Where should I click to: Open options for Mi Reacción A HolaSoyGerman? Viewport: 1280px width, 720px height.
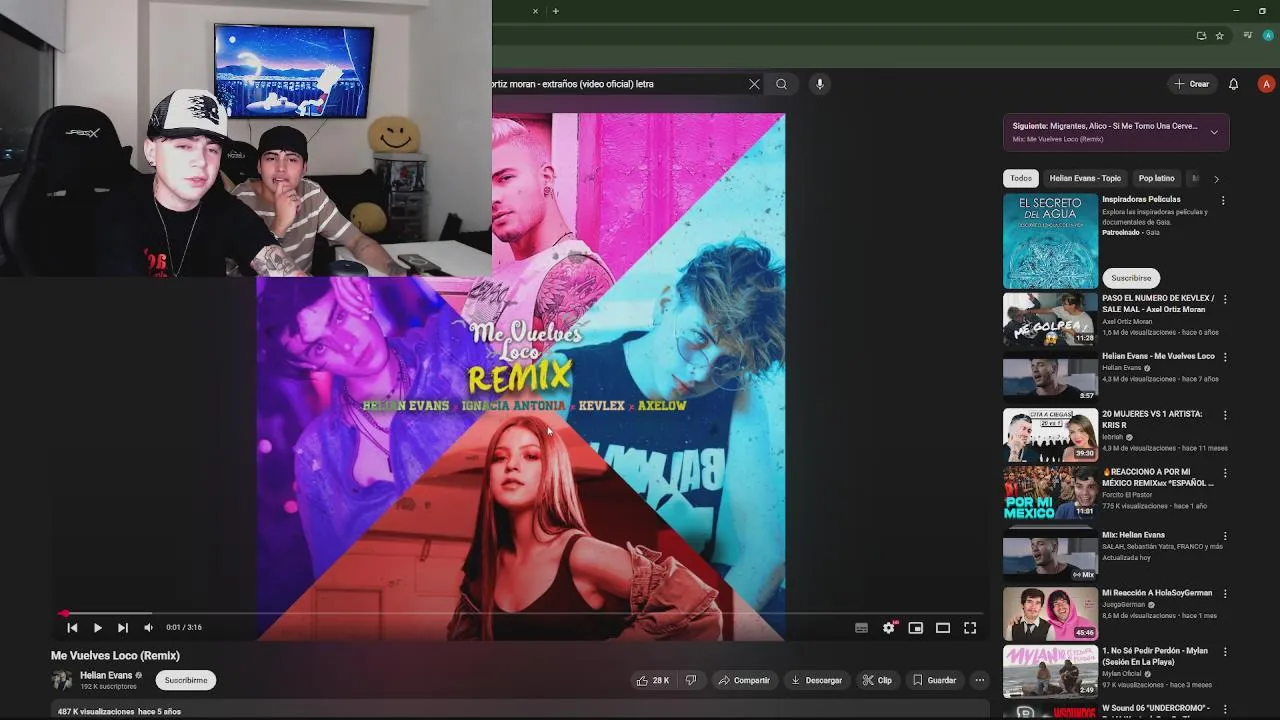pyautogui.click(x=1225, y=594)
